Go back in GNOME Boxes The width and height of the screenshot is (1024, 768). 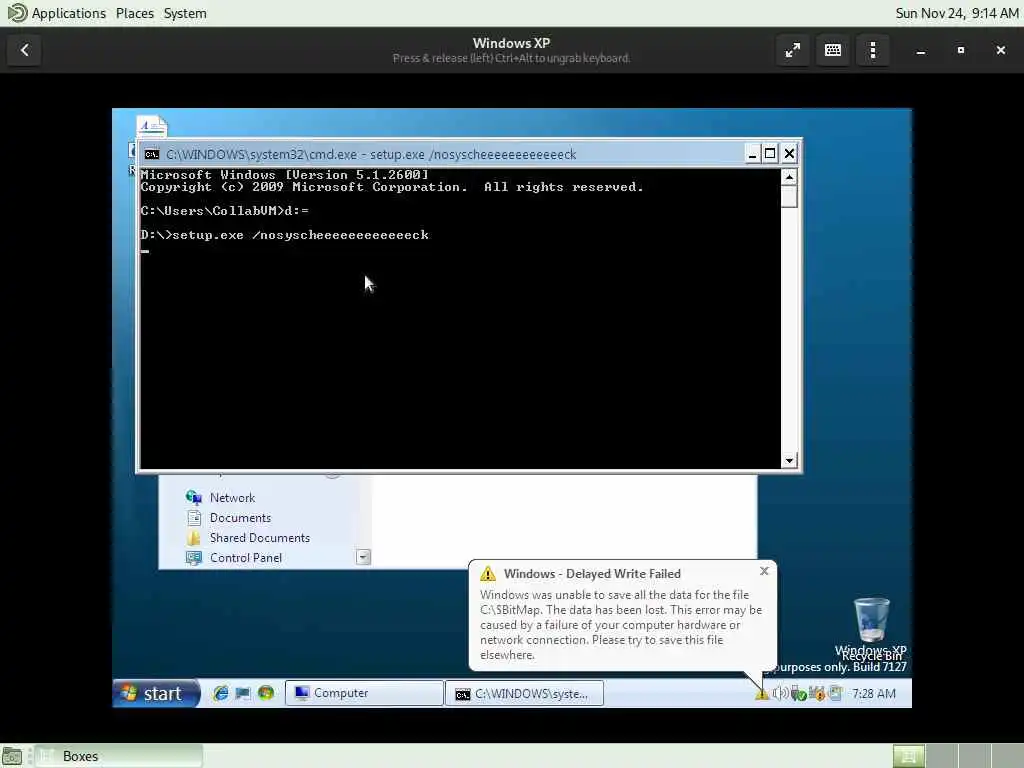pyautogui.click(x=25, y=50)
